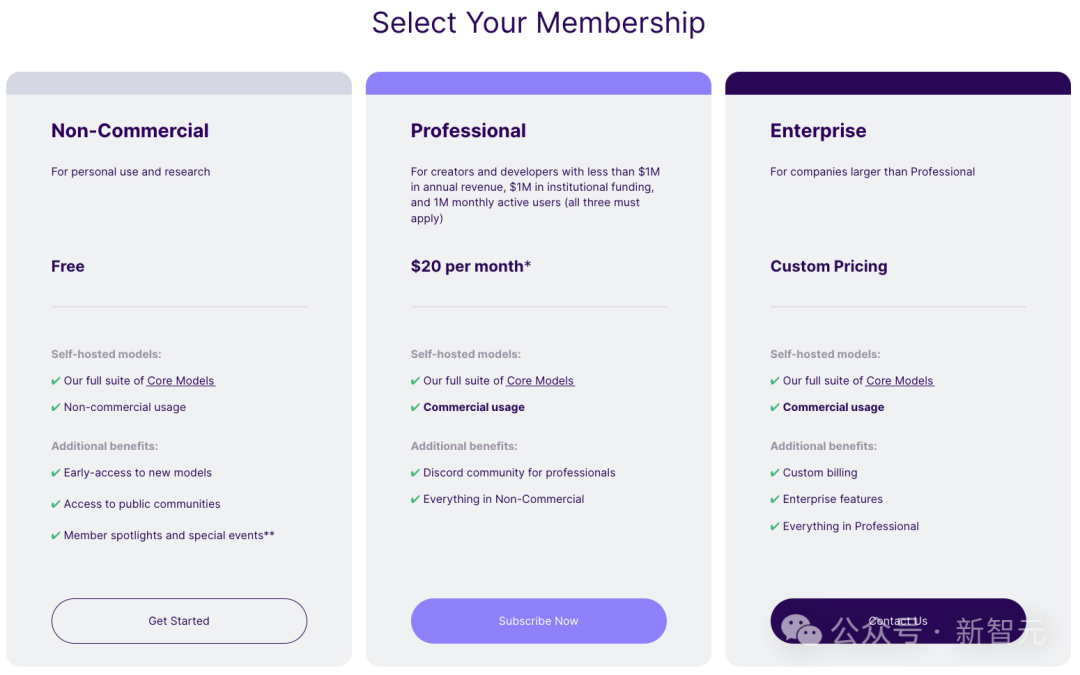1080x675 pixels.
Task: Click the light purple Professional card header bar
Action: coord(538,83)
